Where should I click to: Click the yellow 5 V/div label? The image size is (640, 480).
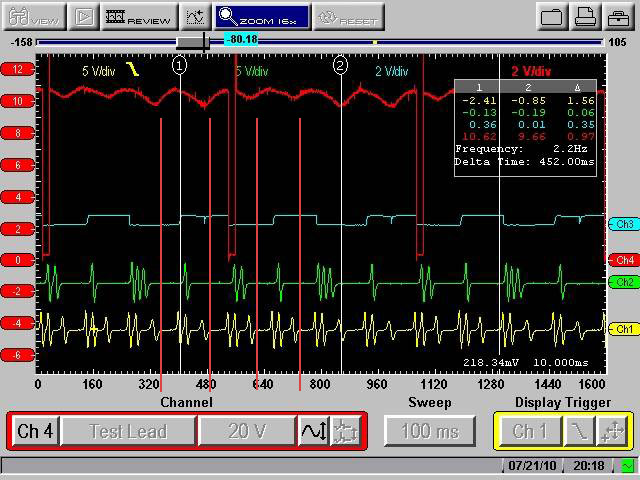pos(99,71)
